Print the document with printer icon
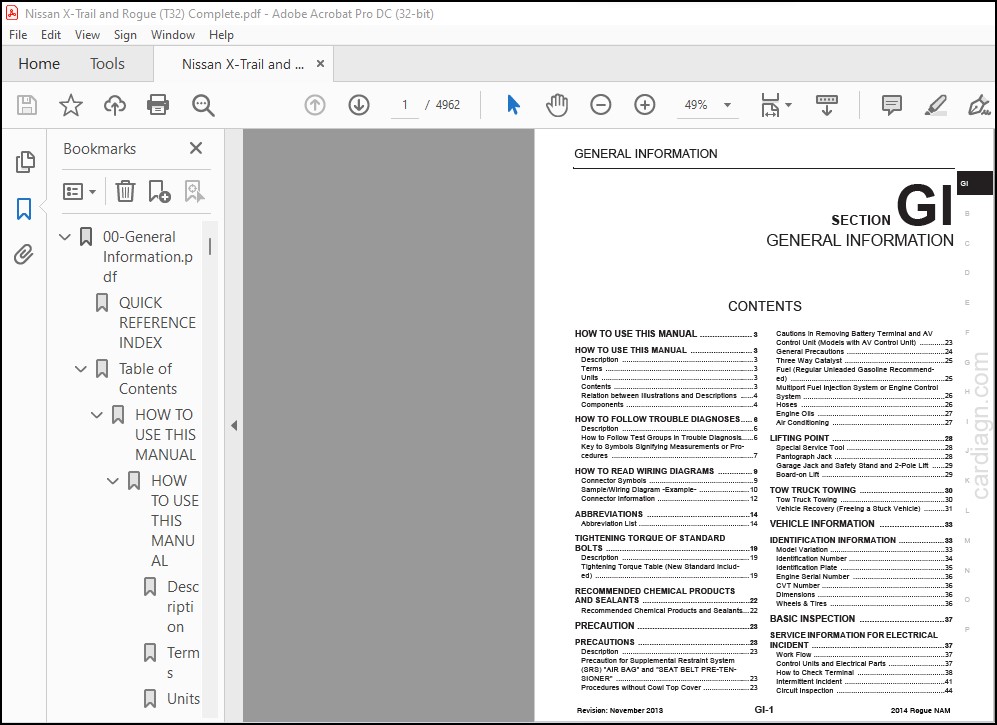997x725 pixels. pos(158,105)
